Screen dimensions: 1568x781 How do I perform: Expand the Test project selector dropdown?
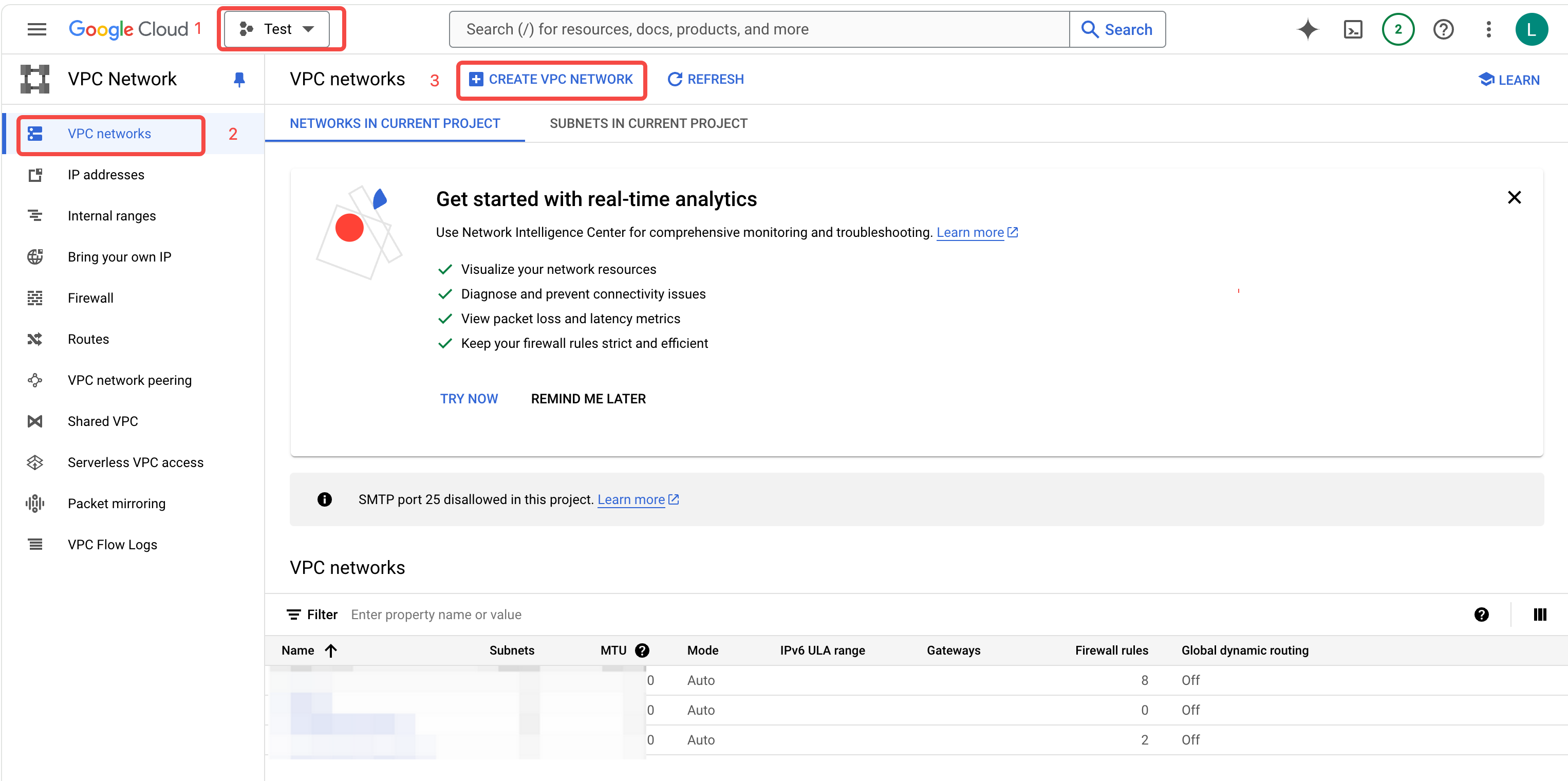[x=277, y=29]
